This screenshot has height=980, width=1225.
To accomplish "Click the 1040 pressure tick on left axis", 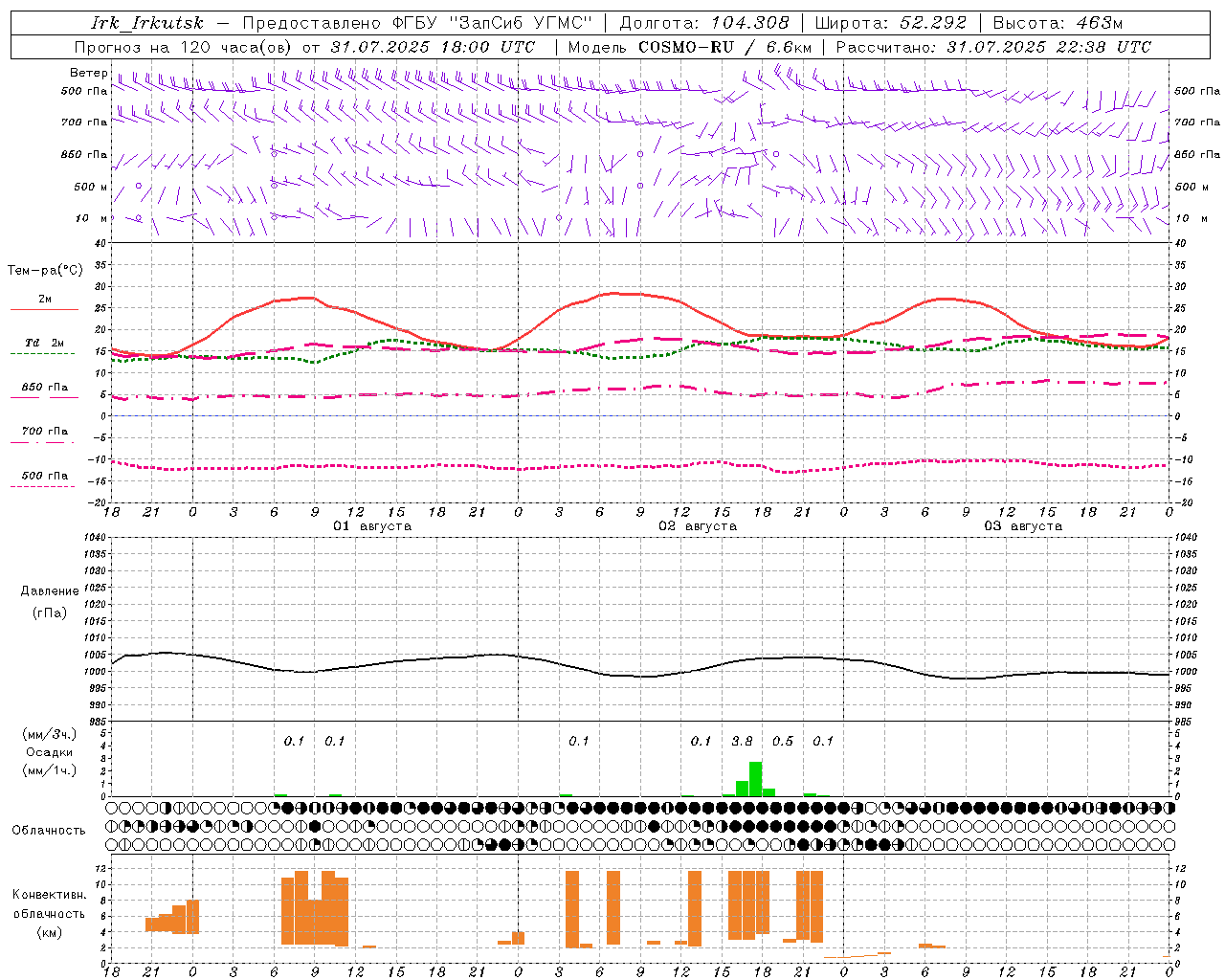I will coord(95,538).
